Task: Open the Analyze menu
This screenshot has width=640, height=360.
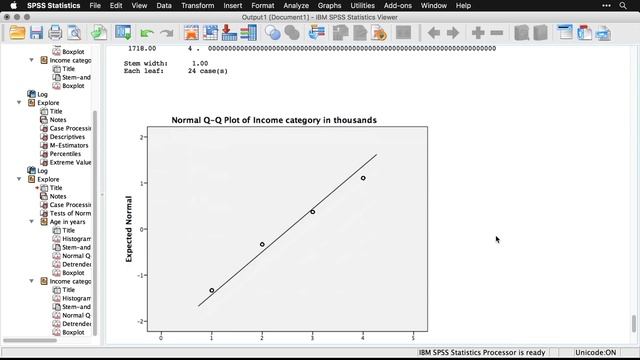Action: click(296, 5)
